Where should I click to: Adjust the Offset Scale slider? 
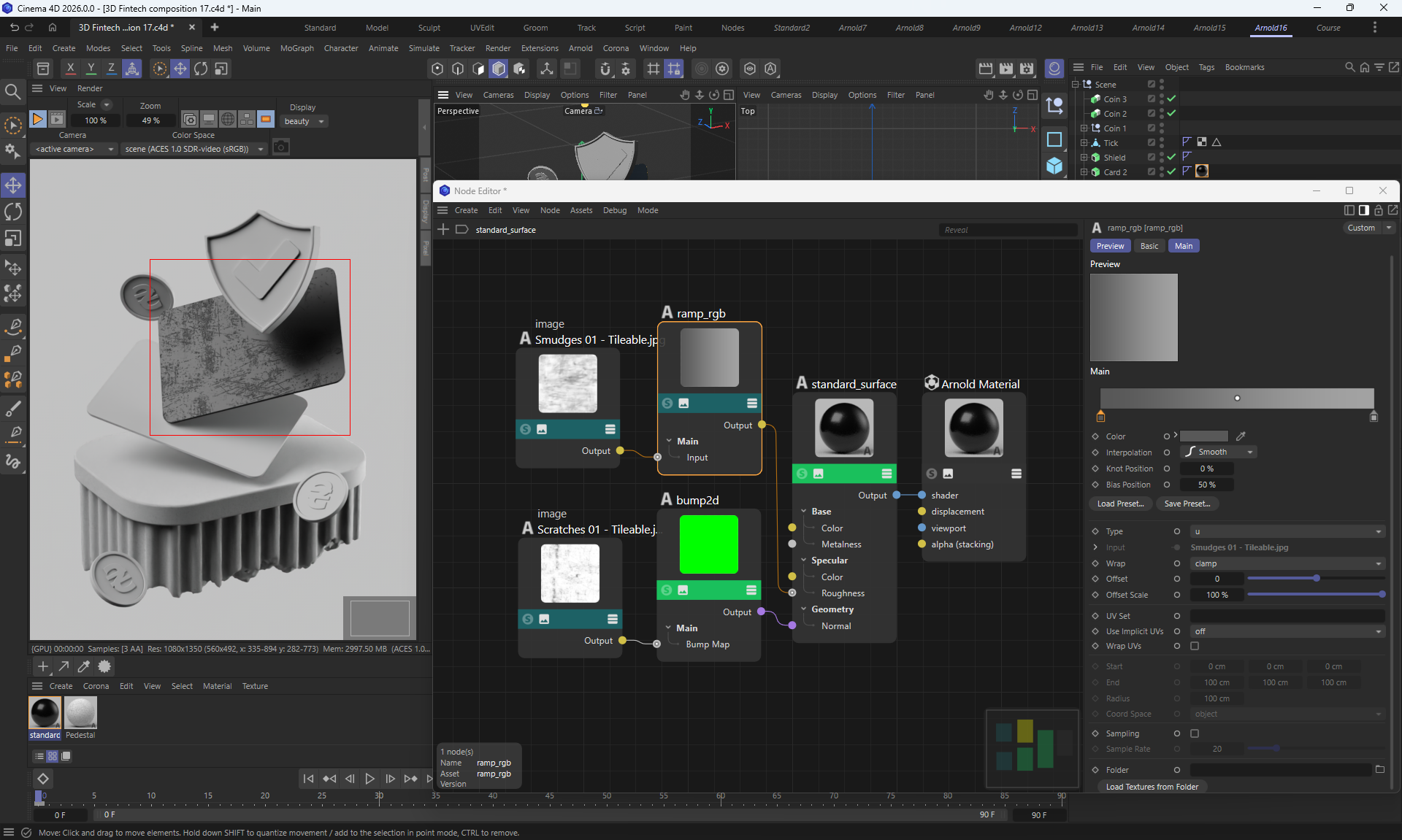pos(1314,595)
